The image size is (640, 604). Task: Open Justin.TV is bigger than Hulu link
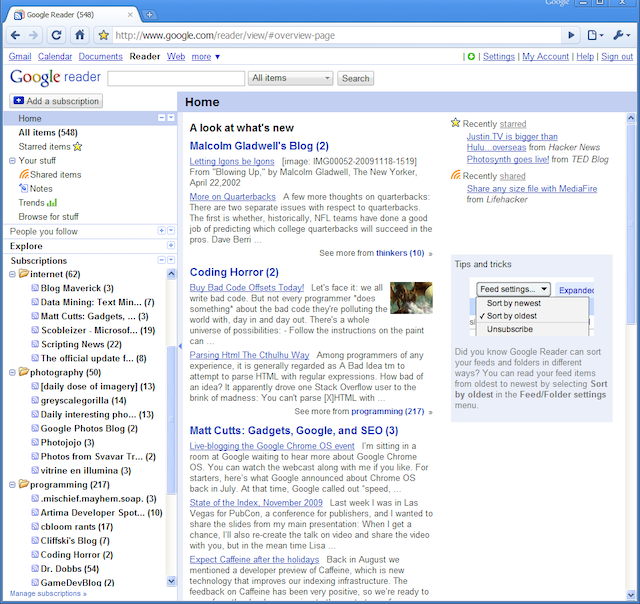click(x=512, y=142)
